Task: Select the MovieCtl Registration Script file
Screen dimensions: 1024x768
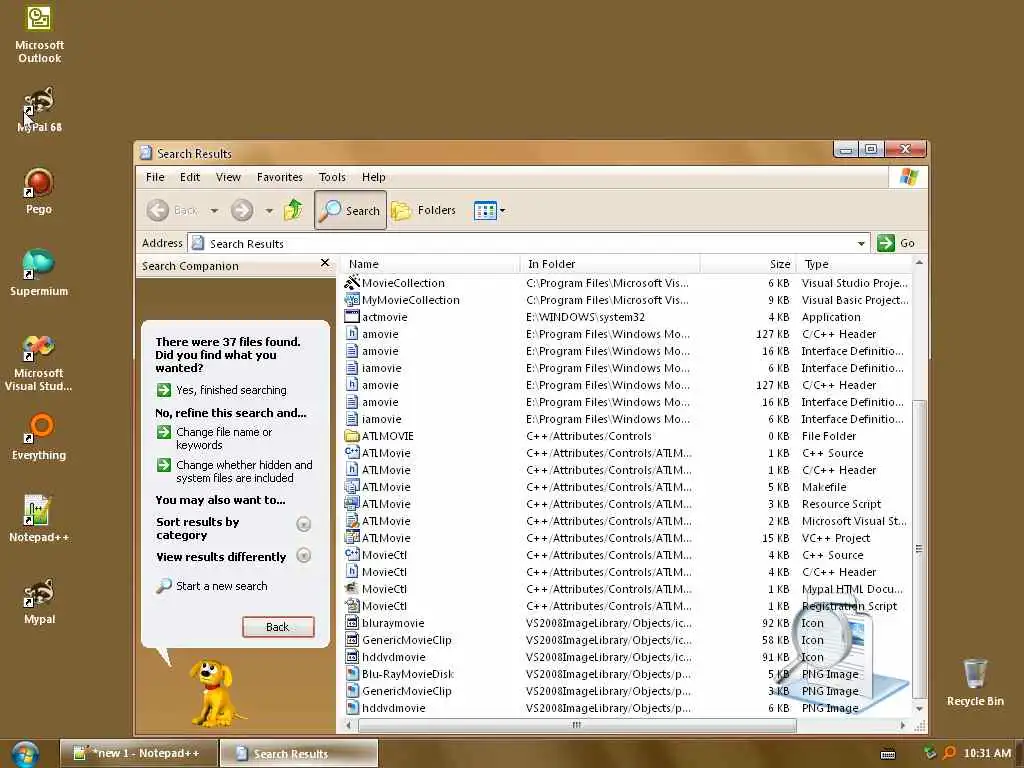Action: pos(384,605)
